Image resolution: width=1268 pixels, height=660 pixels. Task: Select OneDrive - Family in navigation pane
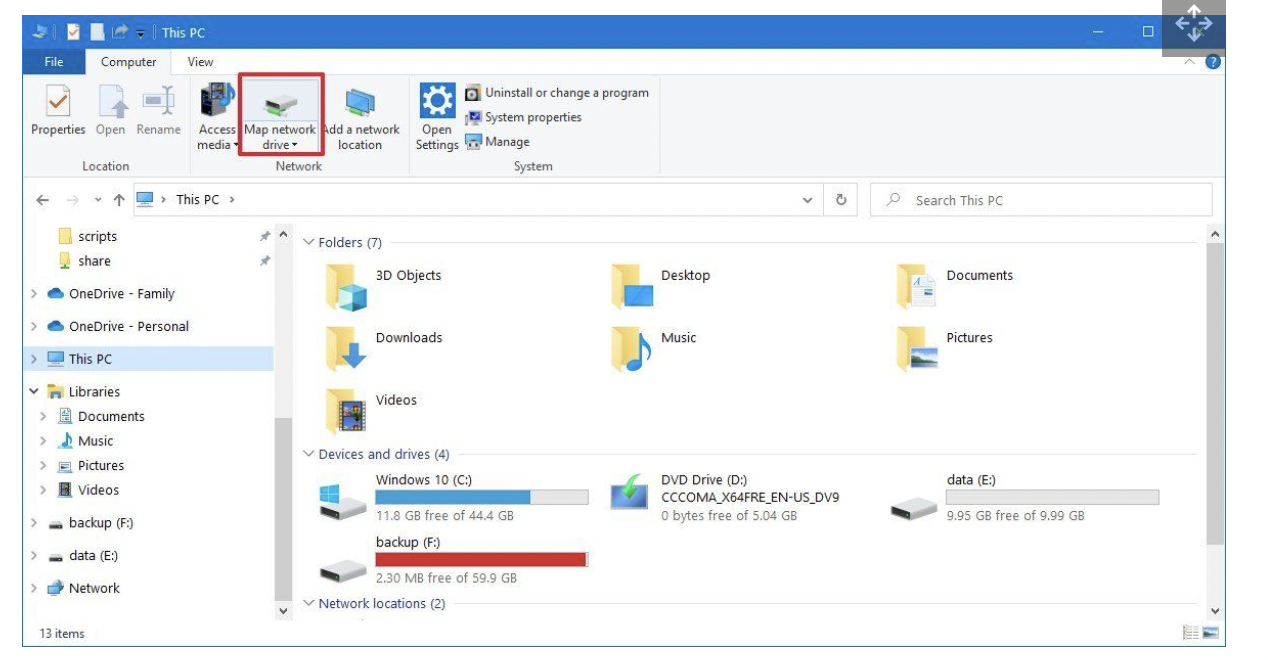(110, 294)
